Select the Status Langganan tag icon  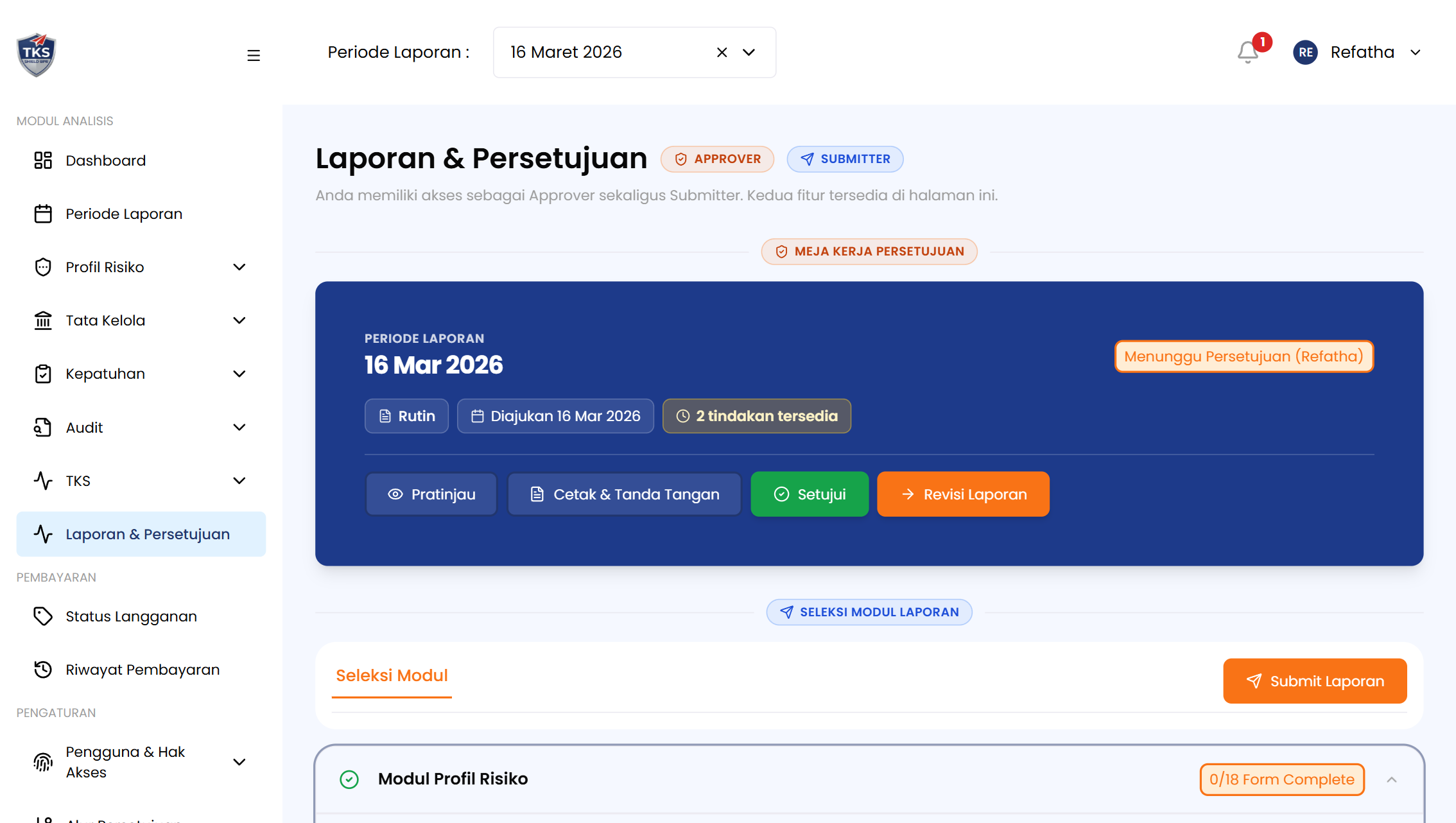click(42, 616)
